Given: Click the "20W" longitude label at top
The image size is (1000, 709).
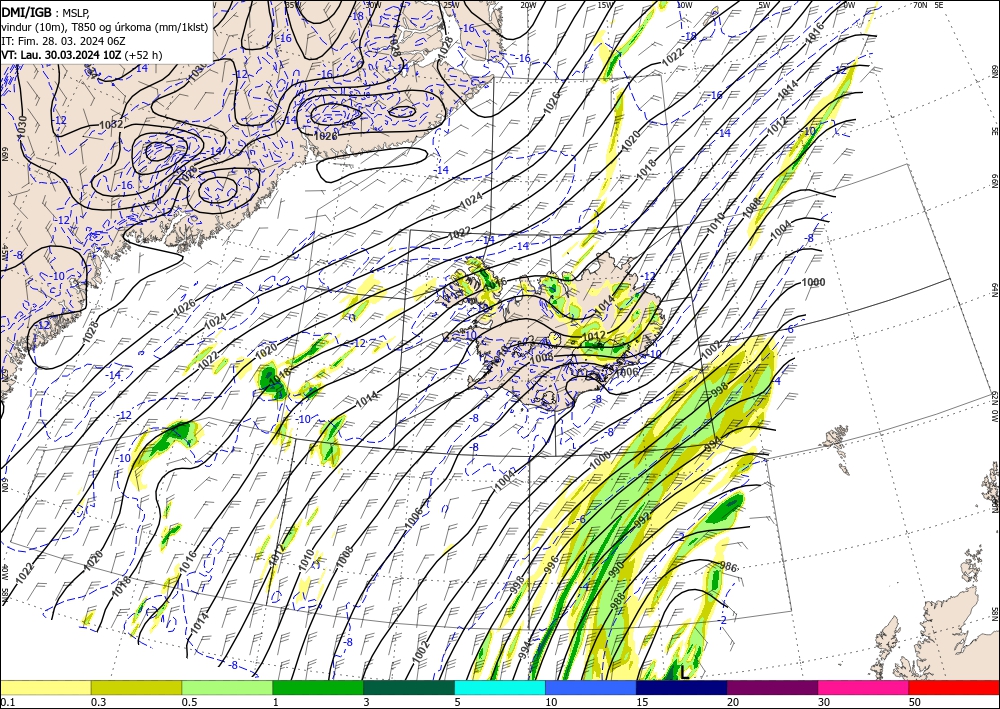Looking at the screenshot, I should 528,5.
